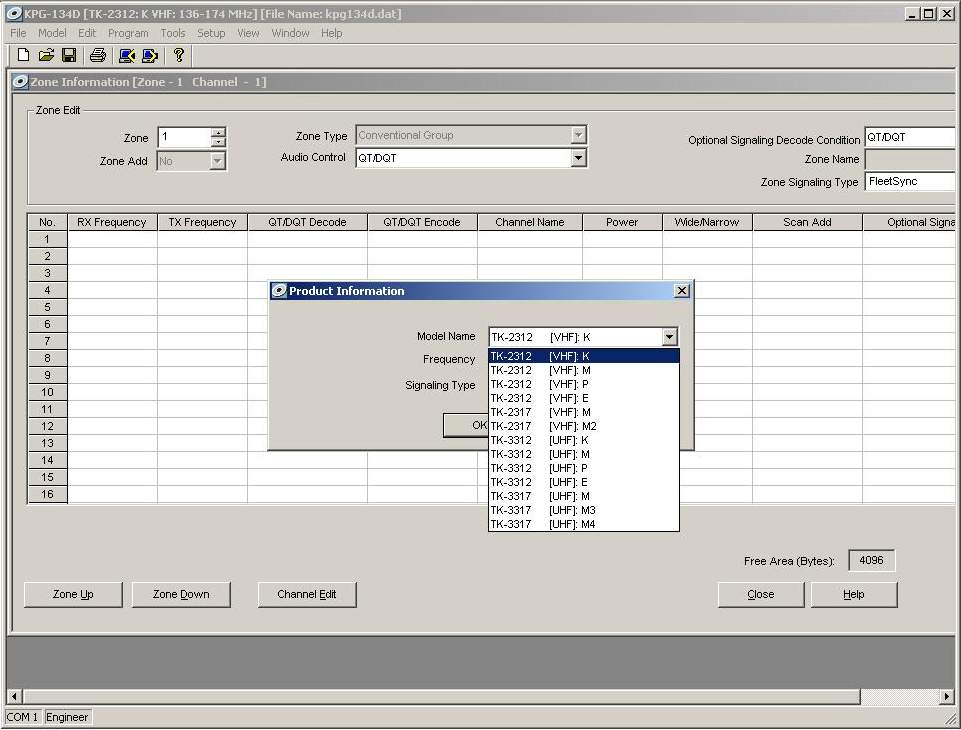Click the horizontal scrollbar right arrow

click(947, 696)
